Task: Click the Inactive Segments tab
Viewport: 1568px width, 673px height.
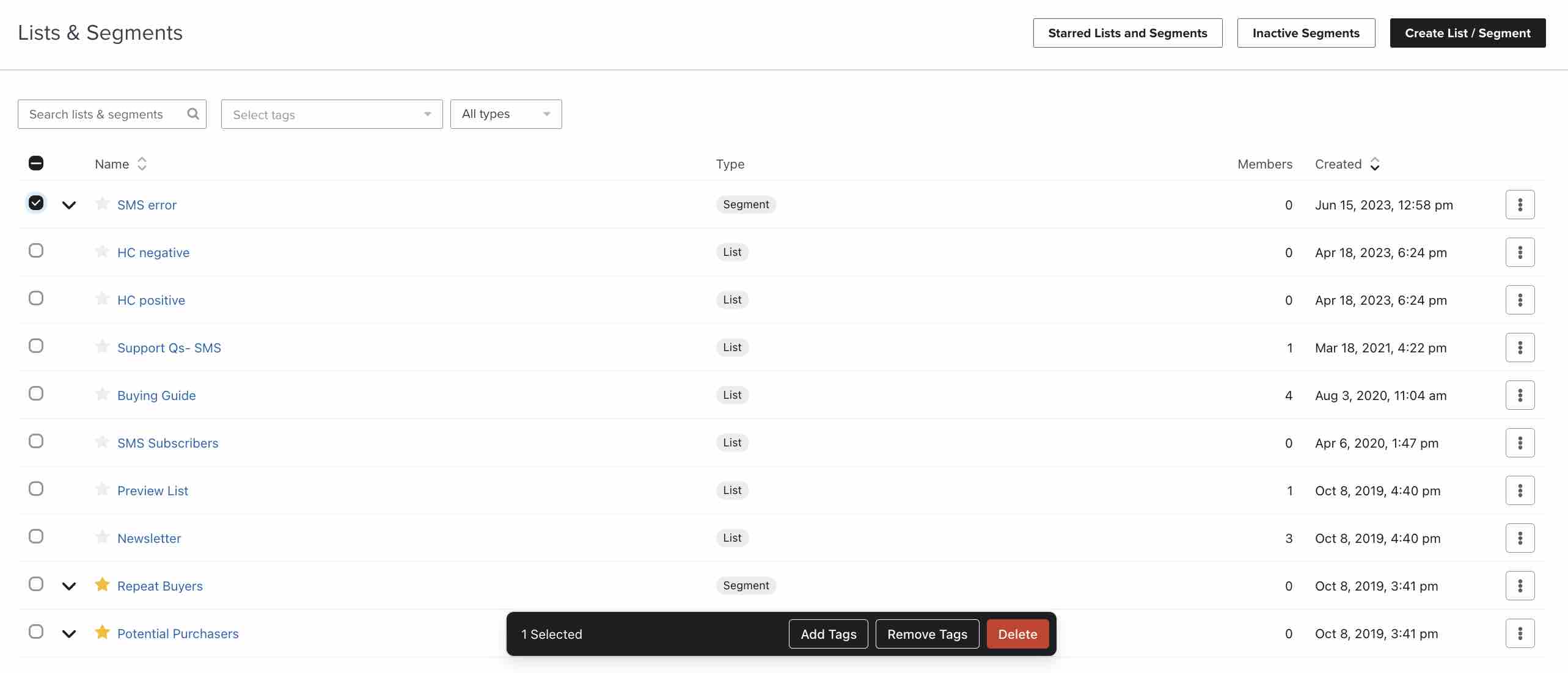Action: 1306,33
